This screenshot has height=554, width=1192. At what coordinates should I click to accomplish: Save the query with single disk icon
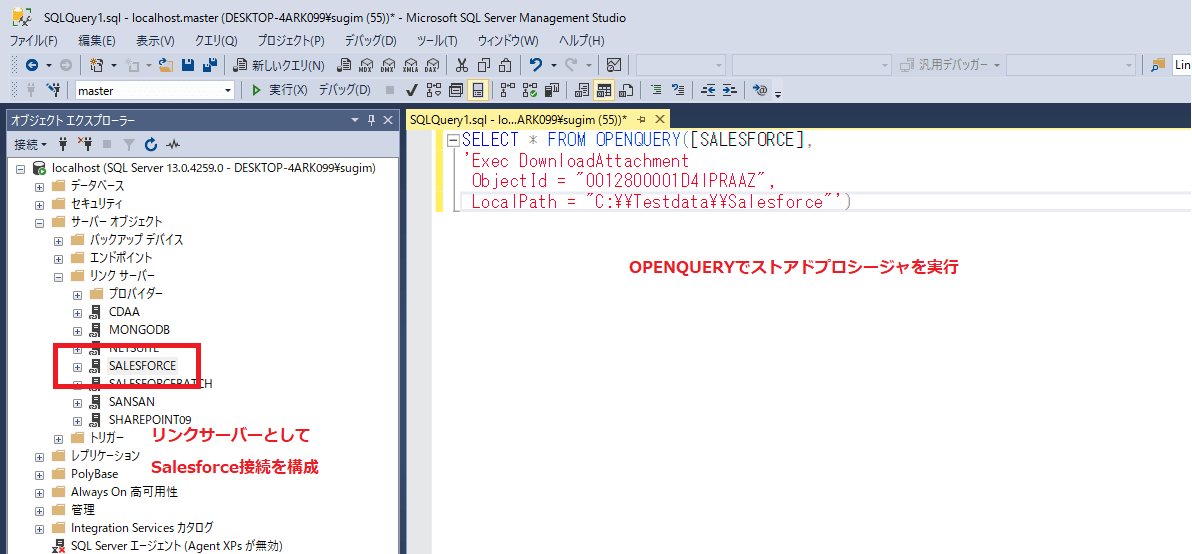(x=188, y=65)
